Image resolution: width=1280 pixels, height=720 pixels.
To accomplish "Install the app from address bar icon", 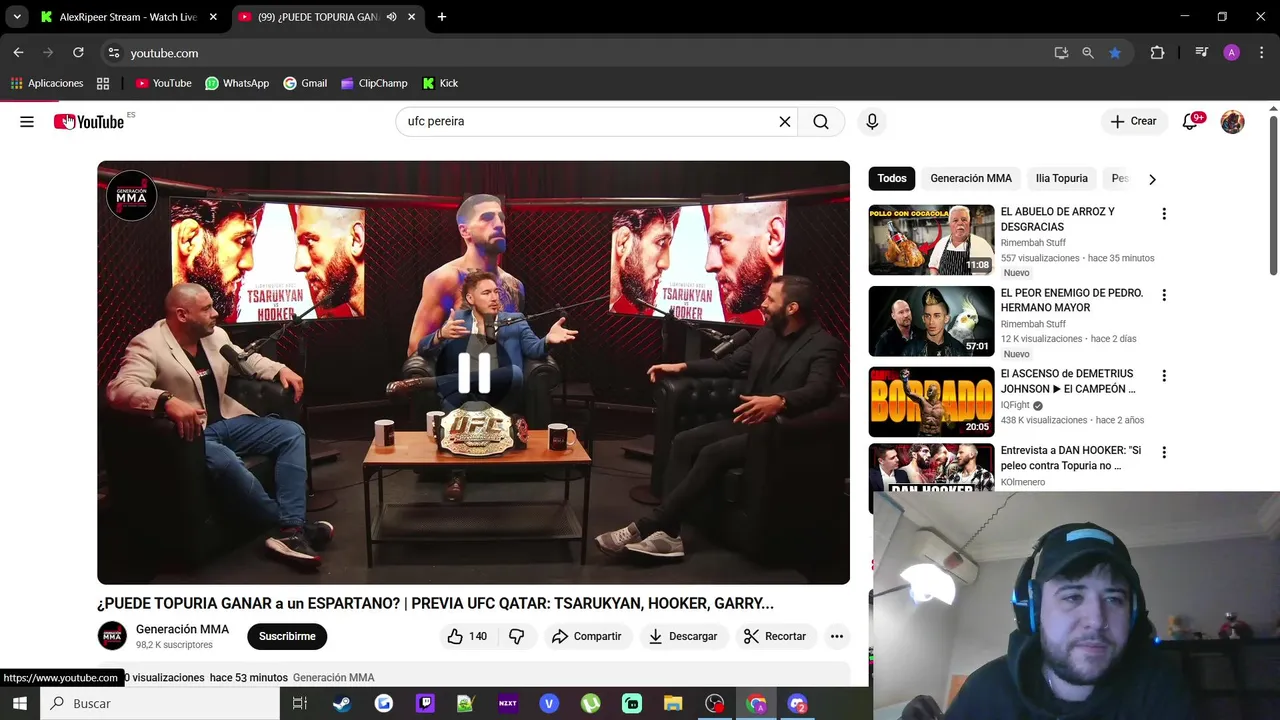I will click(x=1061, y=53).
